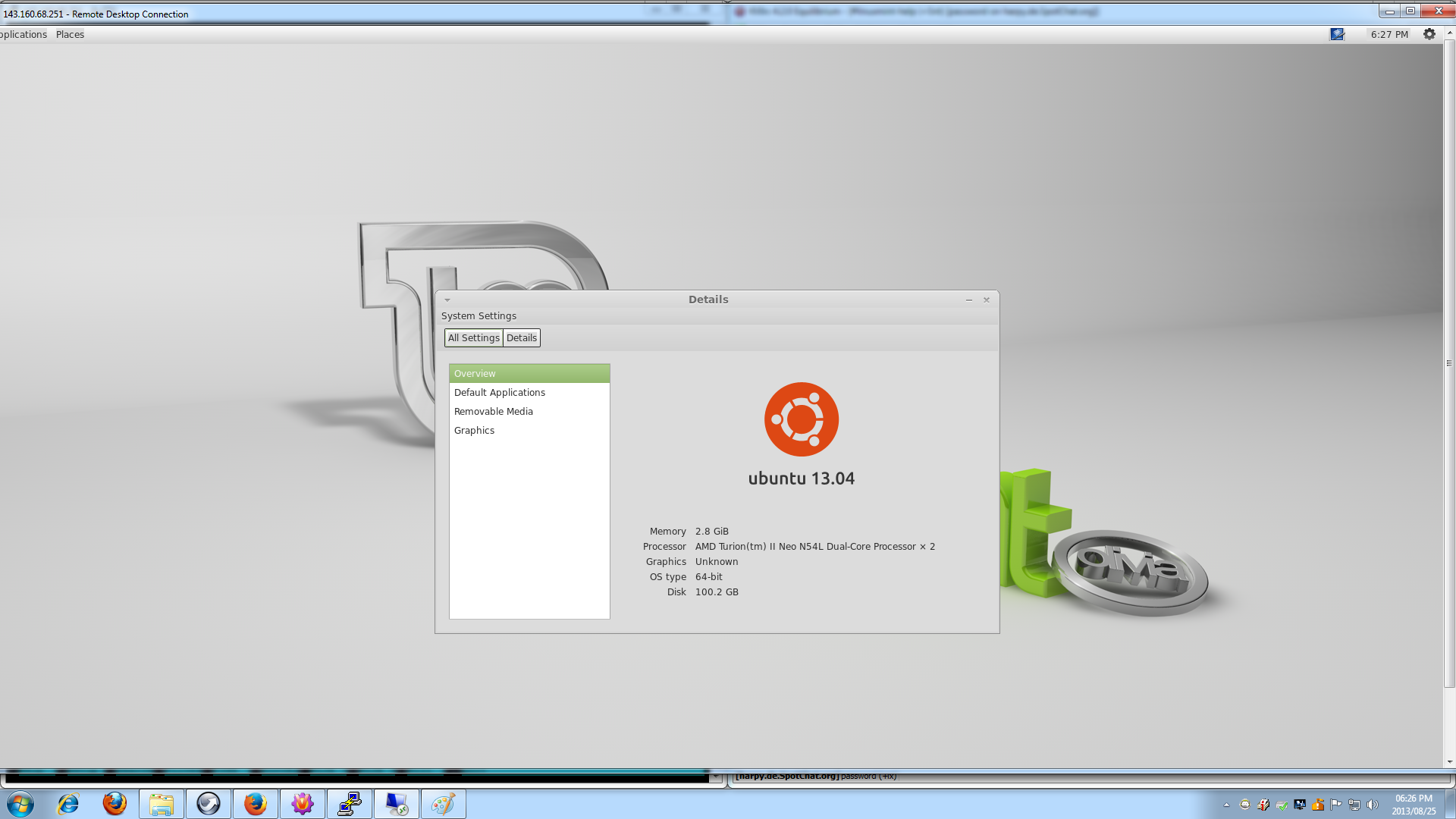The image size is (1456, 819).
Task: Open the remote panel gear settings icon
Action: click(1429, 34)
